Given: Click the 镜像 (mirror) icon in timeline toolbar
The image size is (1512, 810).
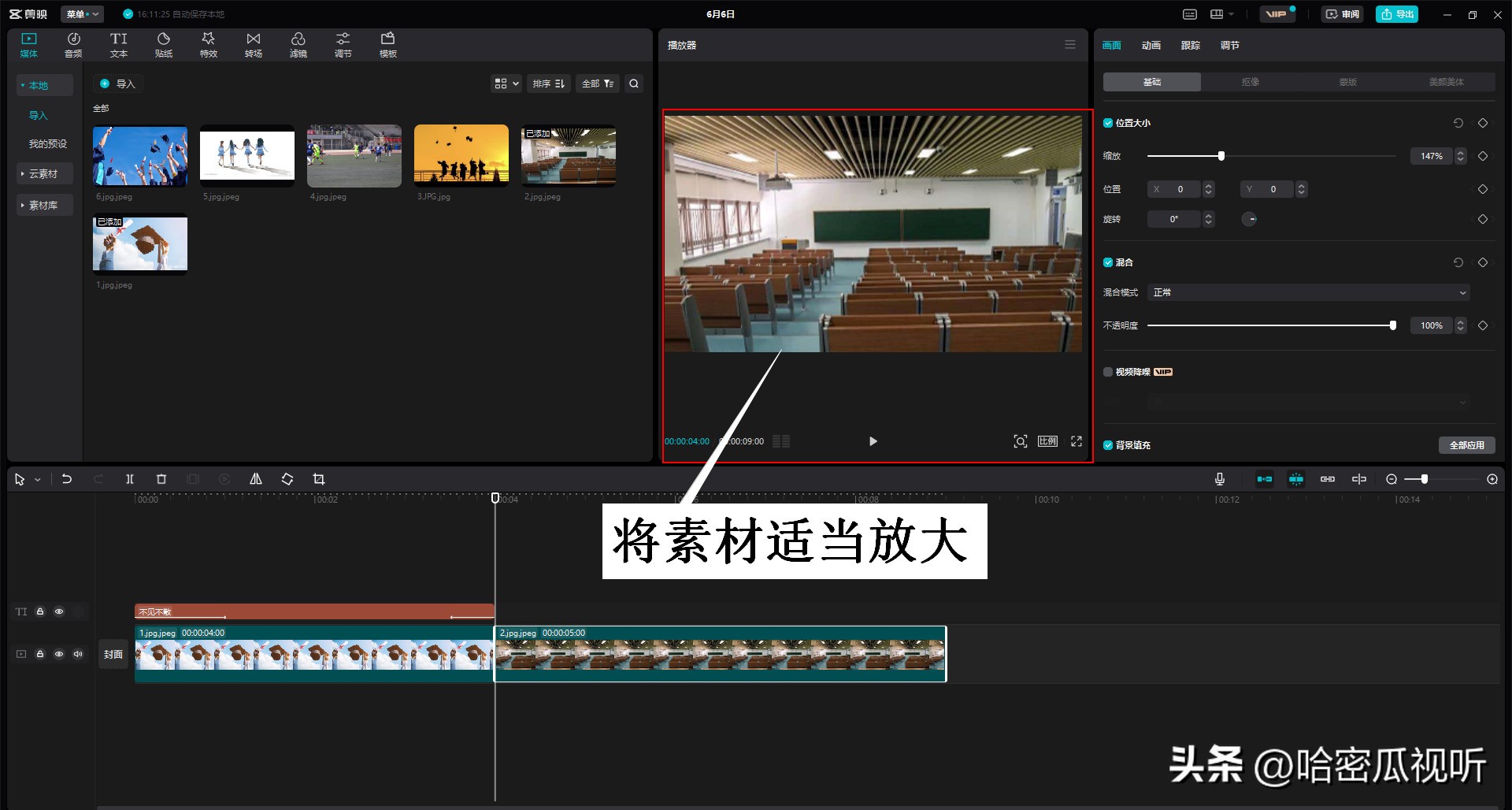Looking at the screenshot, I should (255, 478).
